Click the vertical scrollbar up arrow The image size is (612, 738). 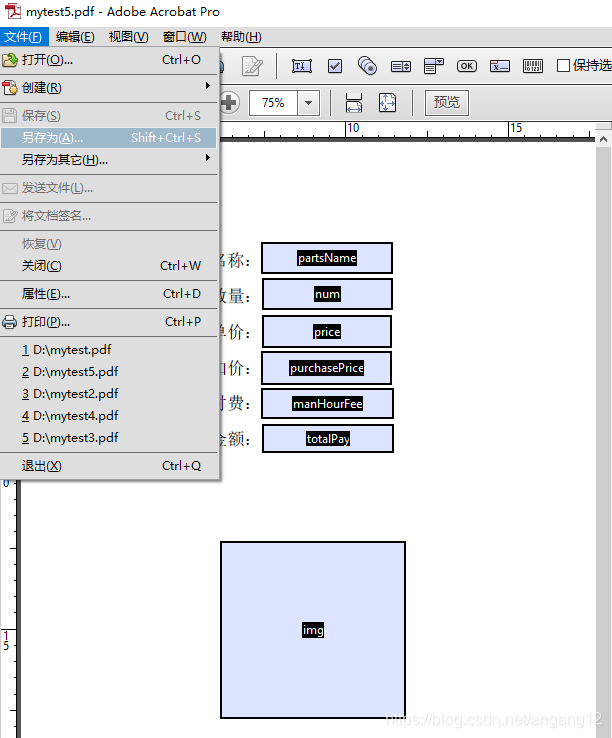[x=603, y=139]
